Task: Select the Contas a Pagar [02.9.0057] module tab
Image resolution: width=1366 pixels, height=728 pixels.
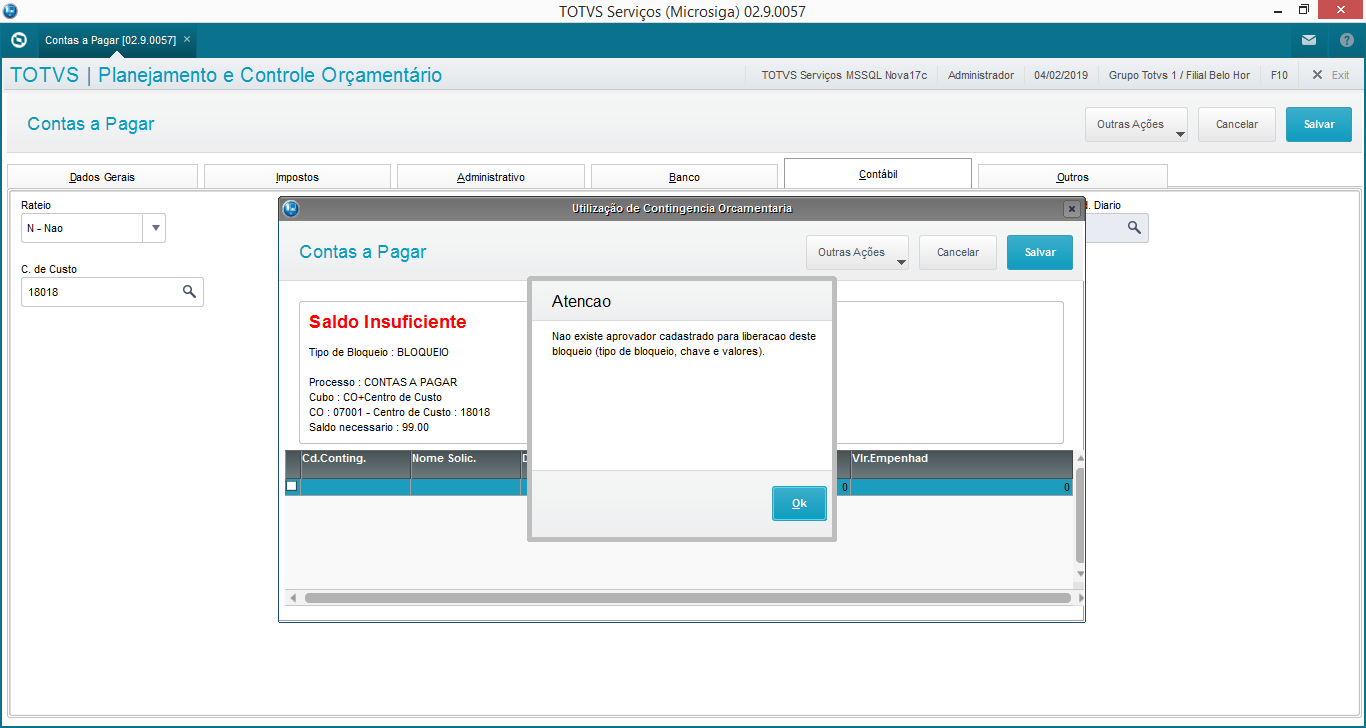Action: 110,40
